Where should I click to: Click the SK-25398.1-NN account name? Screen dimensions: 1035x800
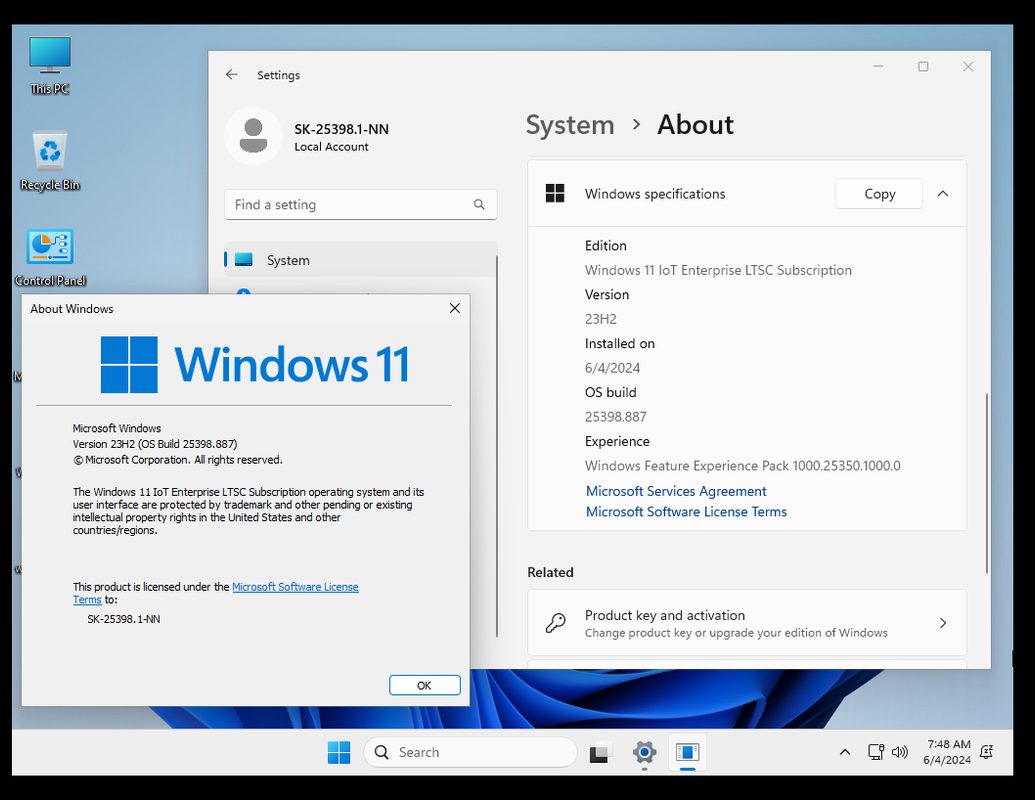[x=341, y=129]
